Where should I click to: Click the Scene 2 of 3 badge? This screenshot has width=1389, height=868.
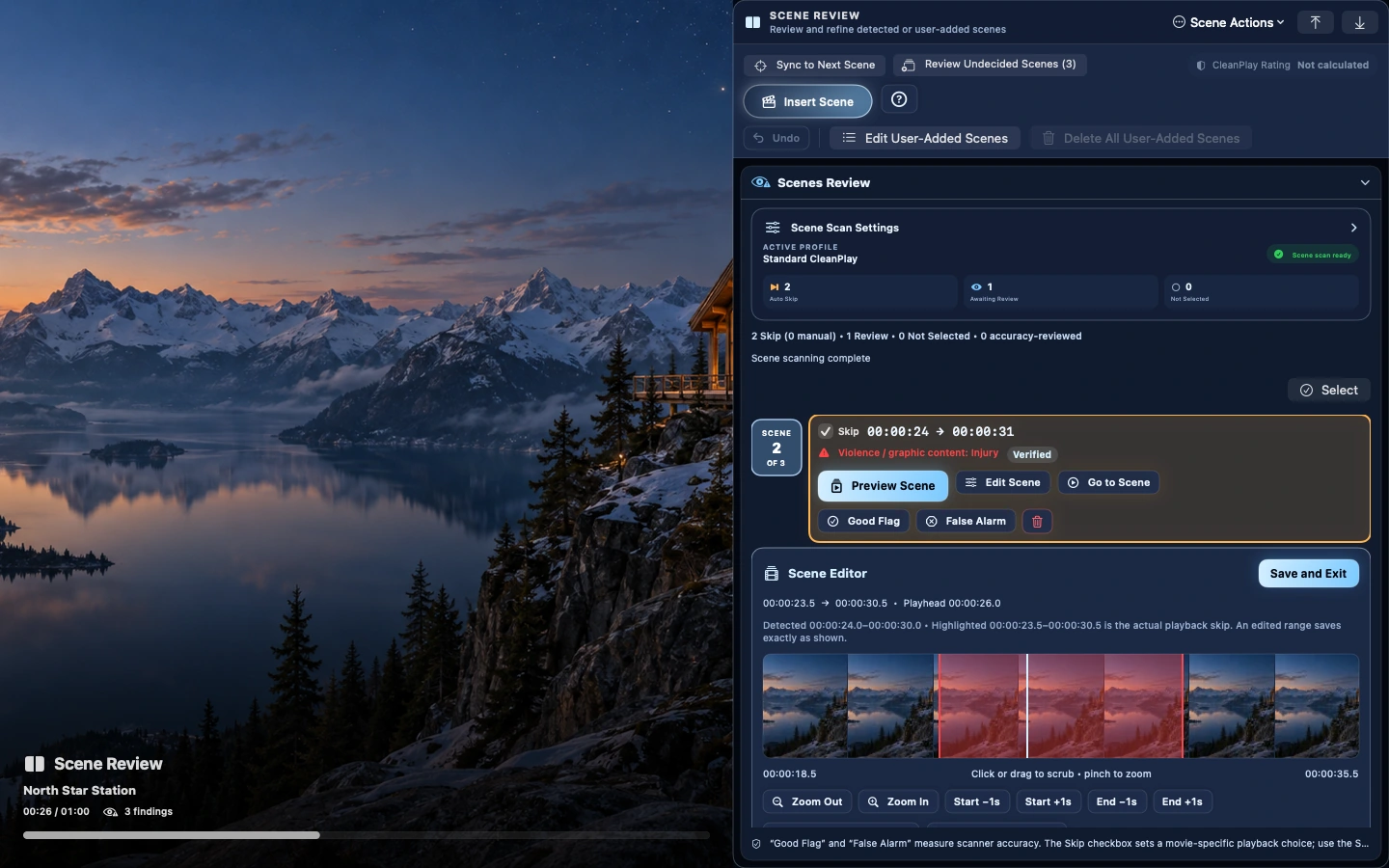776,448
